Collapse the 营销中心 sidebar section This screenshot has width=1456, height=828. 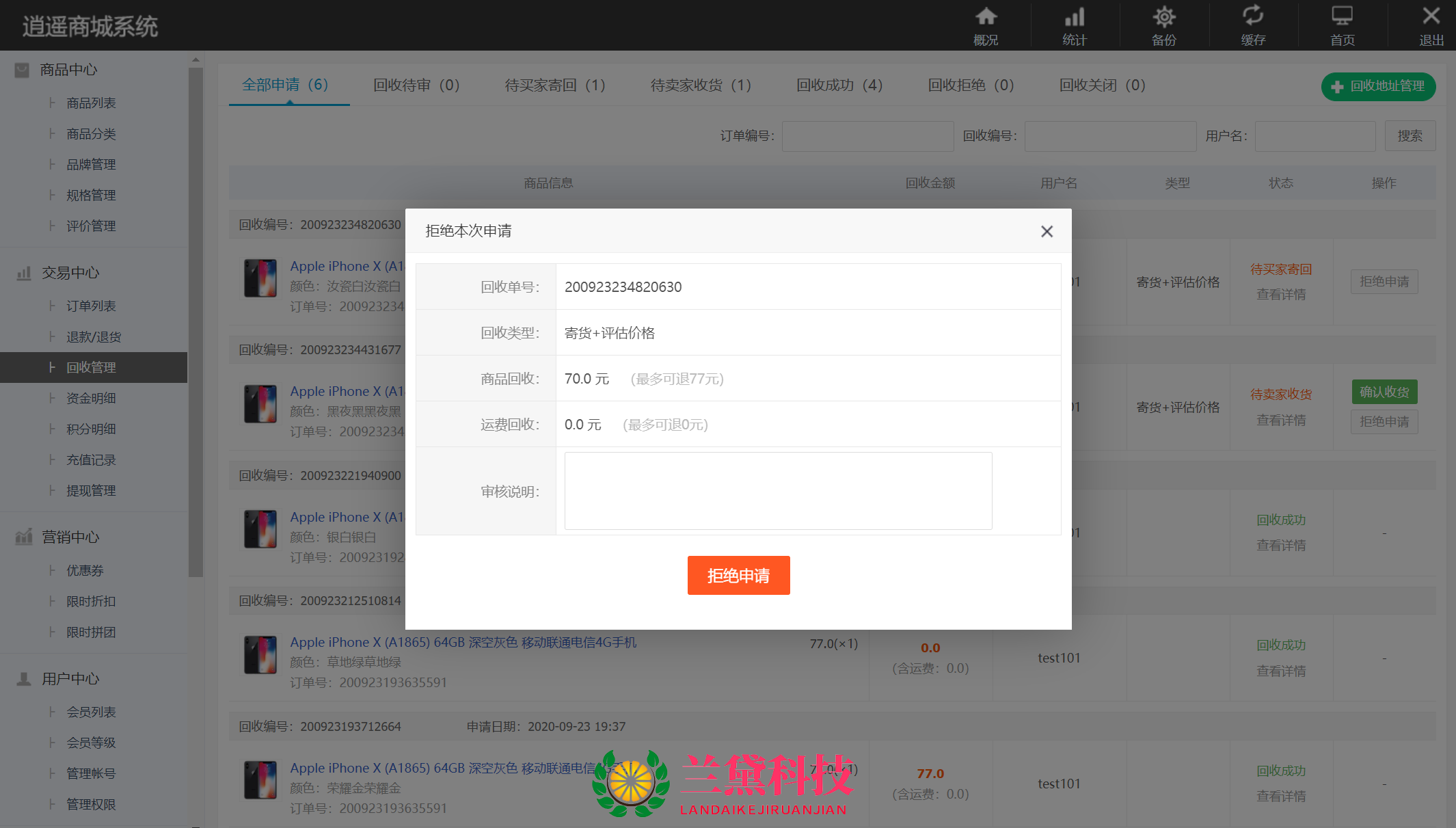click(70, 537)
